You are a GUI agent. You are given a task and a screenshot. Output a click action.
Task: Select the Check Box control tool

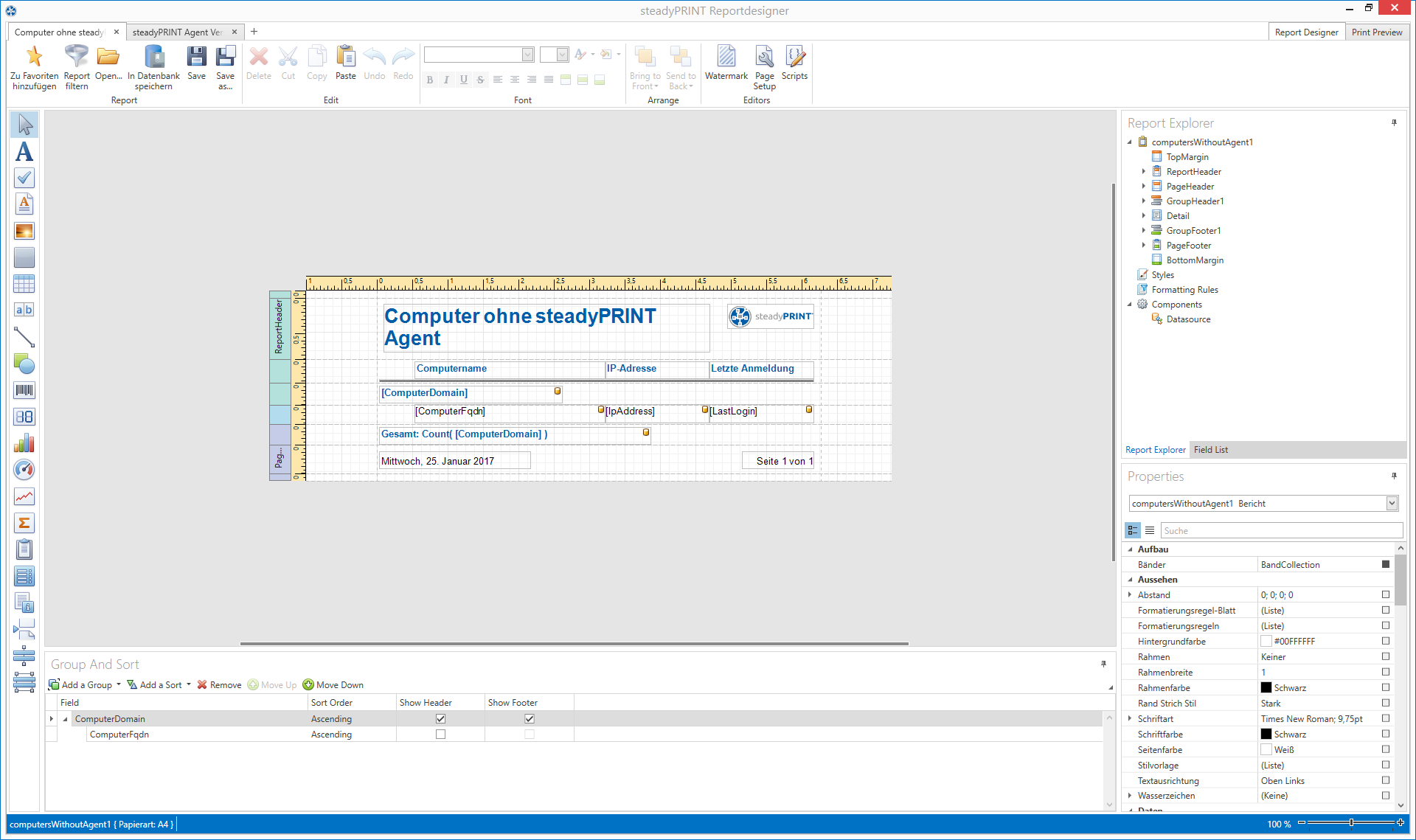24,178
